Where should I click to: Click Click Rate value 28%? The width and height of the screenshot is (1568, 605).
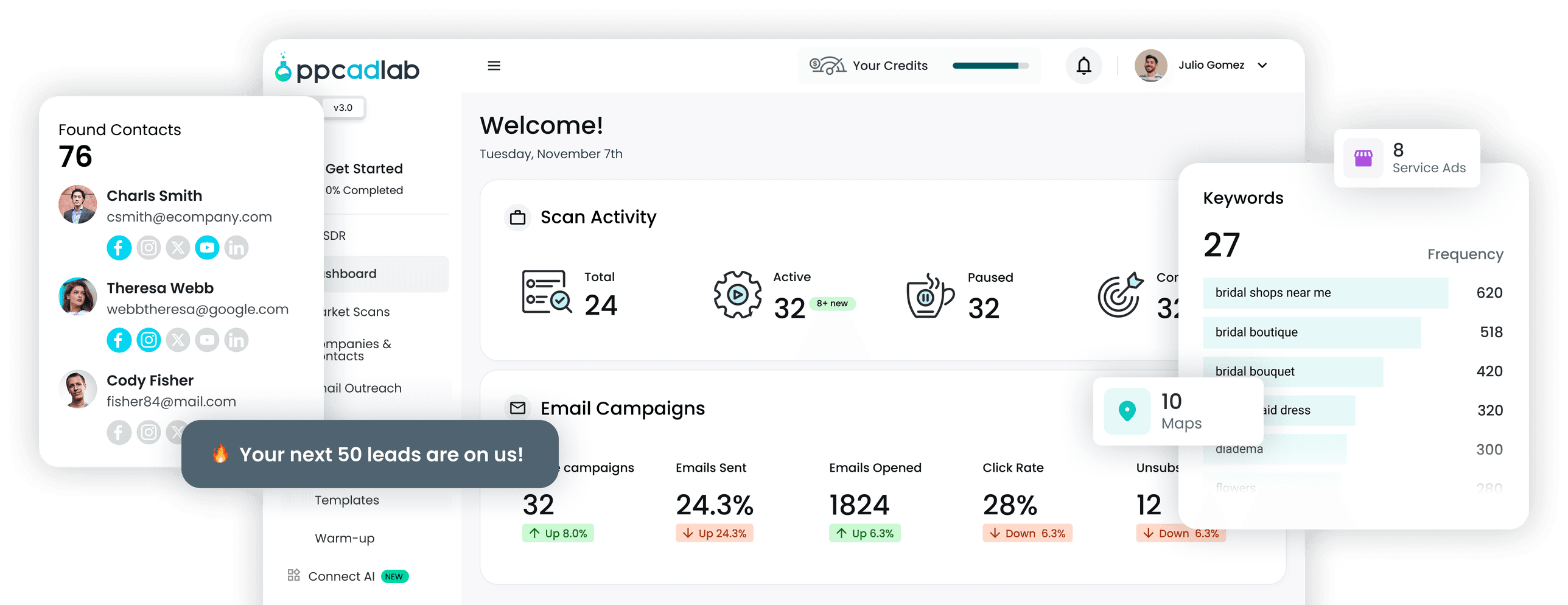pyautogui.click(x=1010, y=505)
